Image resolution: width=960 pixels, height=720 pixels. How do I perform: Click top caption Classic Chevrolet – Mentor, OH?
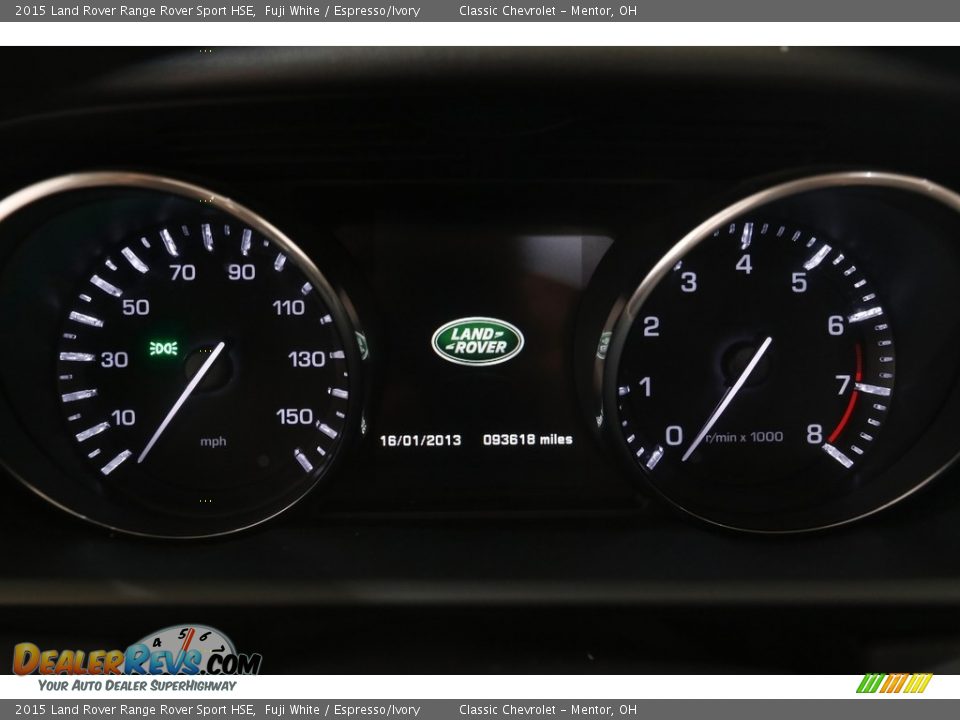548,10
